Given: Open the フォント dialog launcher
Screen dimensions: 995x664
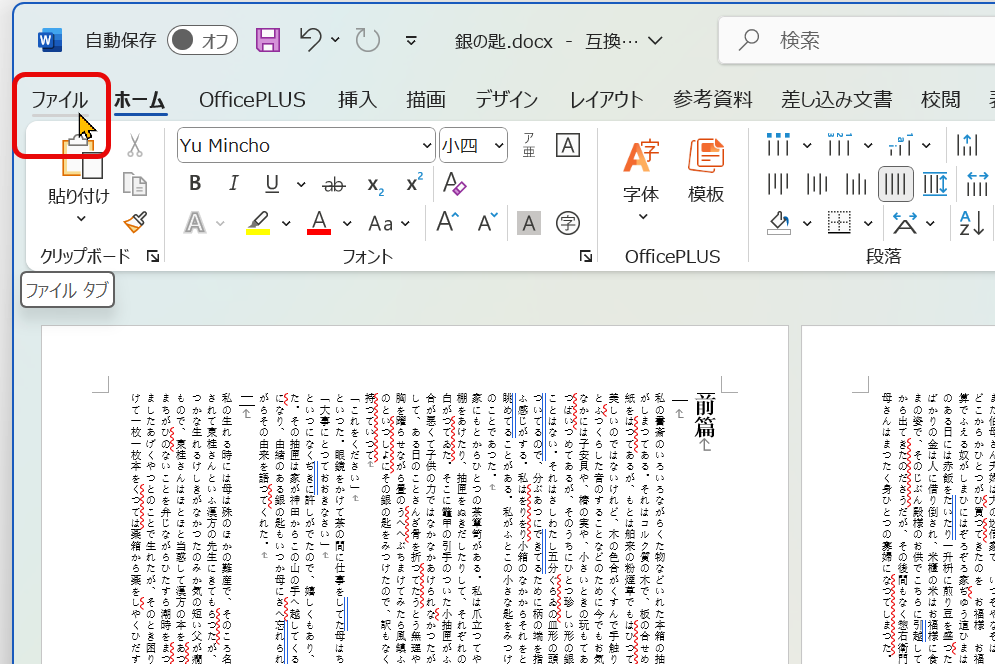Looking at the screenshot, I should pos(586,256).
